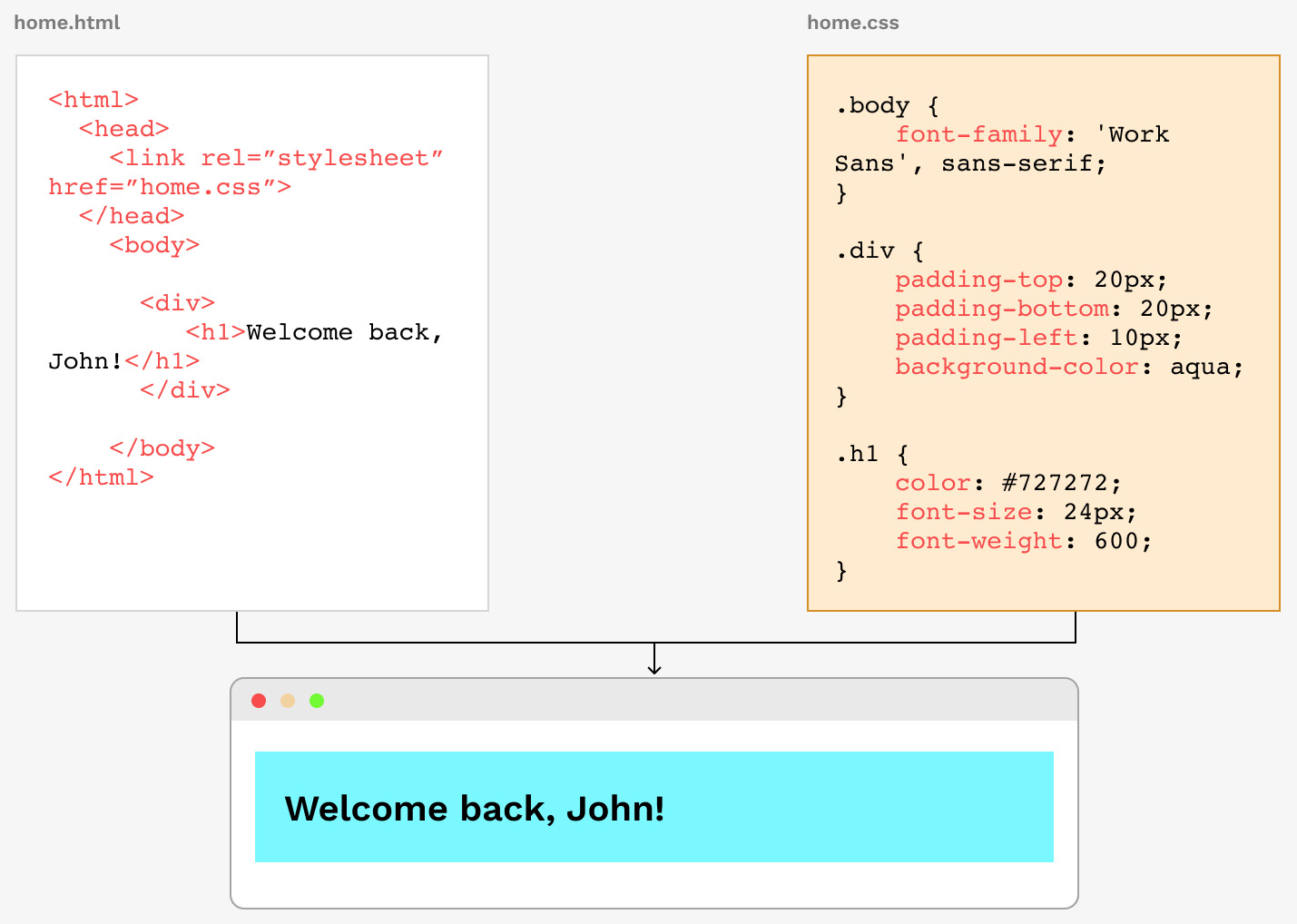The width and height of the screenshot is (1297, 924).
Task: Click the font-family property in home.css
Action: tap(978, 133)
